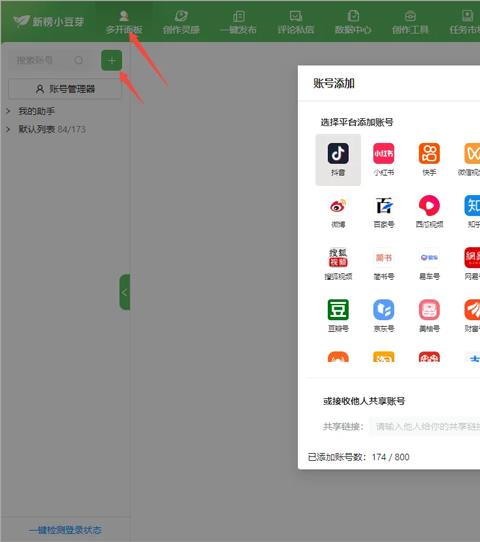Click the 账号添加 dialog title
The width and height of the screenshot is (480, 542).
334,83
